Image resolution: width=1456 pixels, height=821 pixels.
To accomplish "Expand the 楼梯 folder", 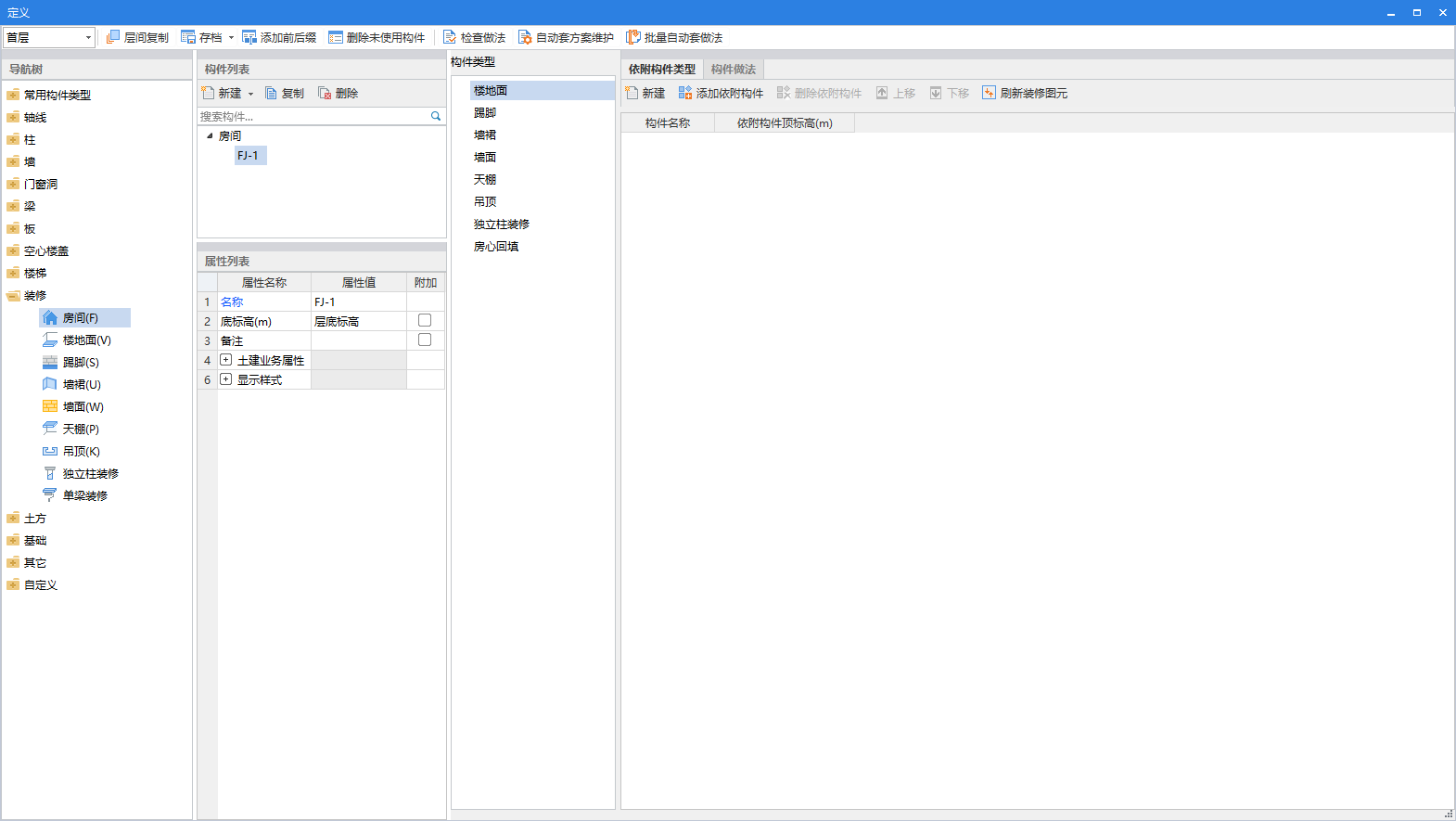I will coord(13,274).
